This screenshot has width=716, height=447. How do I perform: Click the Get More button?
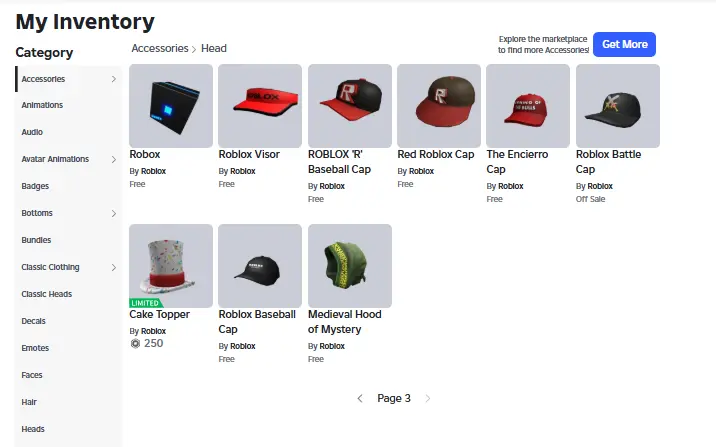(624, 44)
